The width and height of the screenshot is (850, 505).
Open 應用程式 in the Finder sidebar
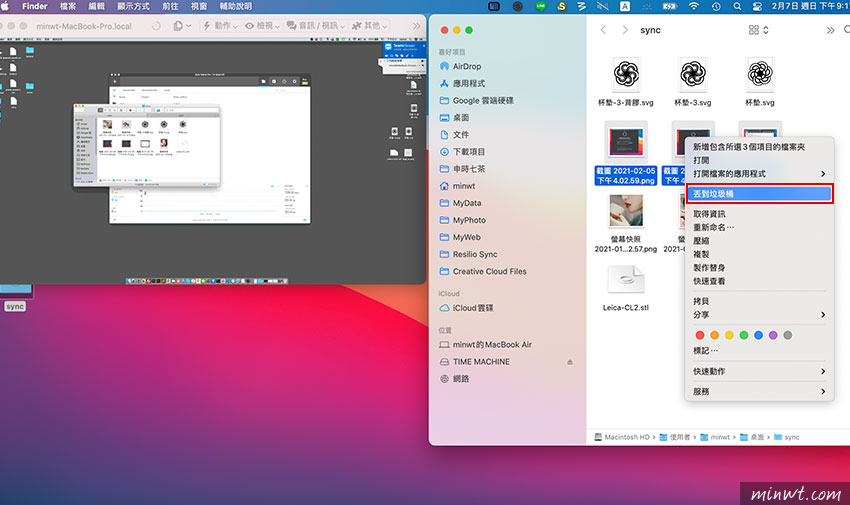[462, 83]
